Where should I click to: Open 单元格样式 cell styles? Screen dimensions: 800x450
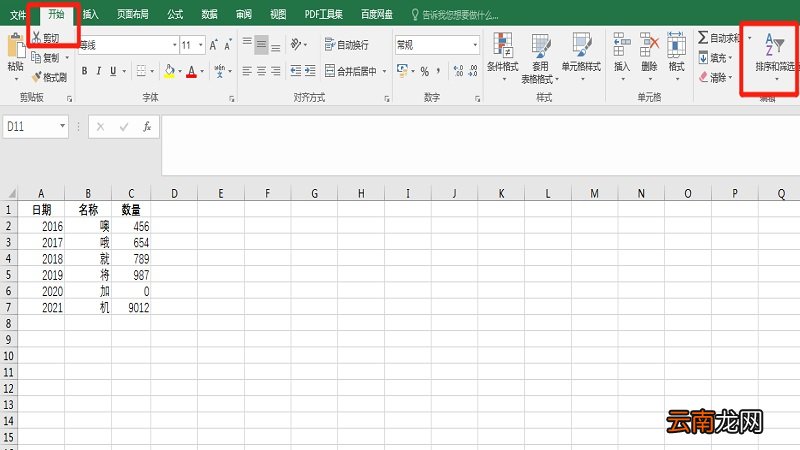[581, 57]
